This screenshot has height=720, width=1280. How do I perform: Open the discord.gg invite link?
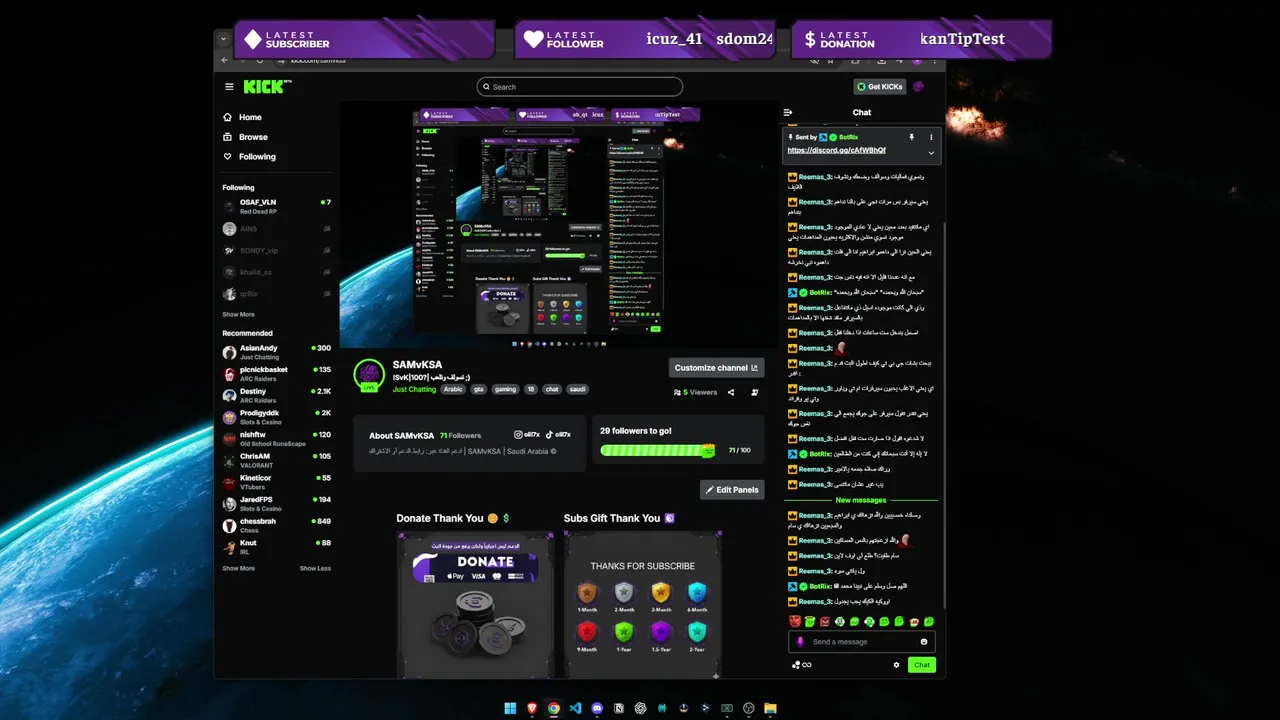click(836, 150)
